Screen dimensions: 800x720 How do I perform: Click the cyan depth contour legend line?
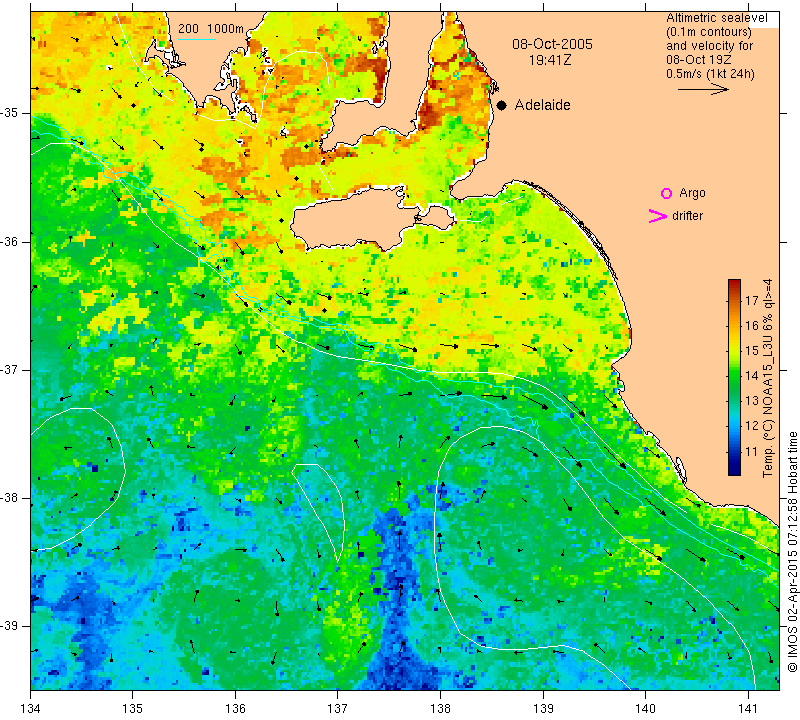[x=197, y=39]
